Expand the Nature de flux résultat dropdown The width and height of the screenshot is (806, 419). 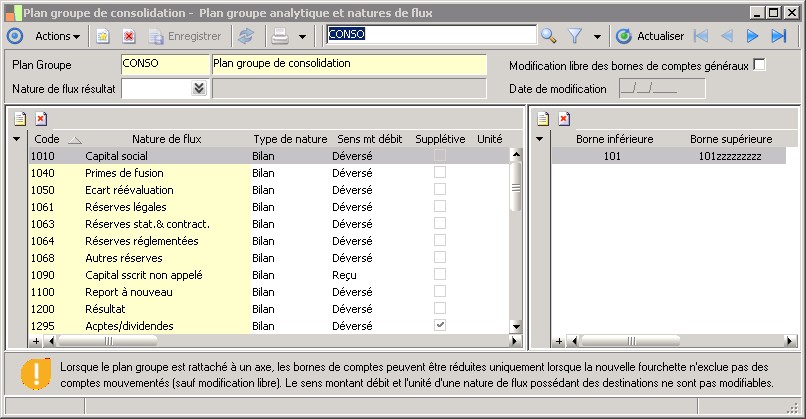198,88
